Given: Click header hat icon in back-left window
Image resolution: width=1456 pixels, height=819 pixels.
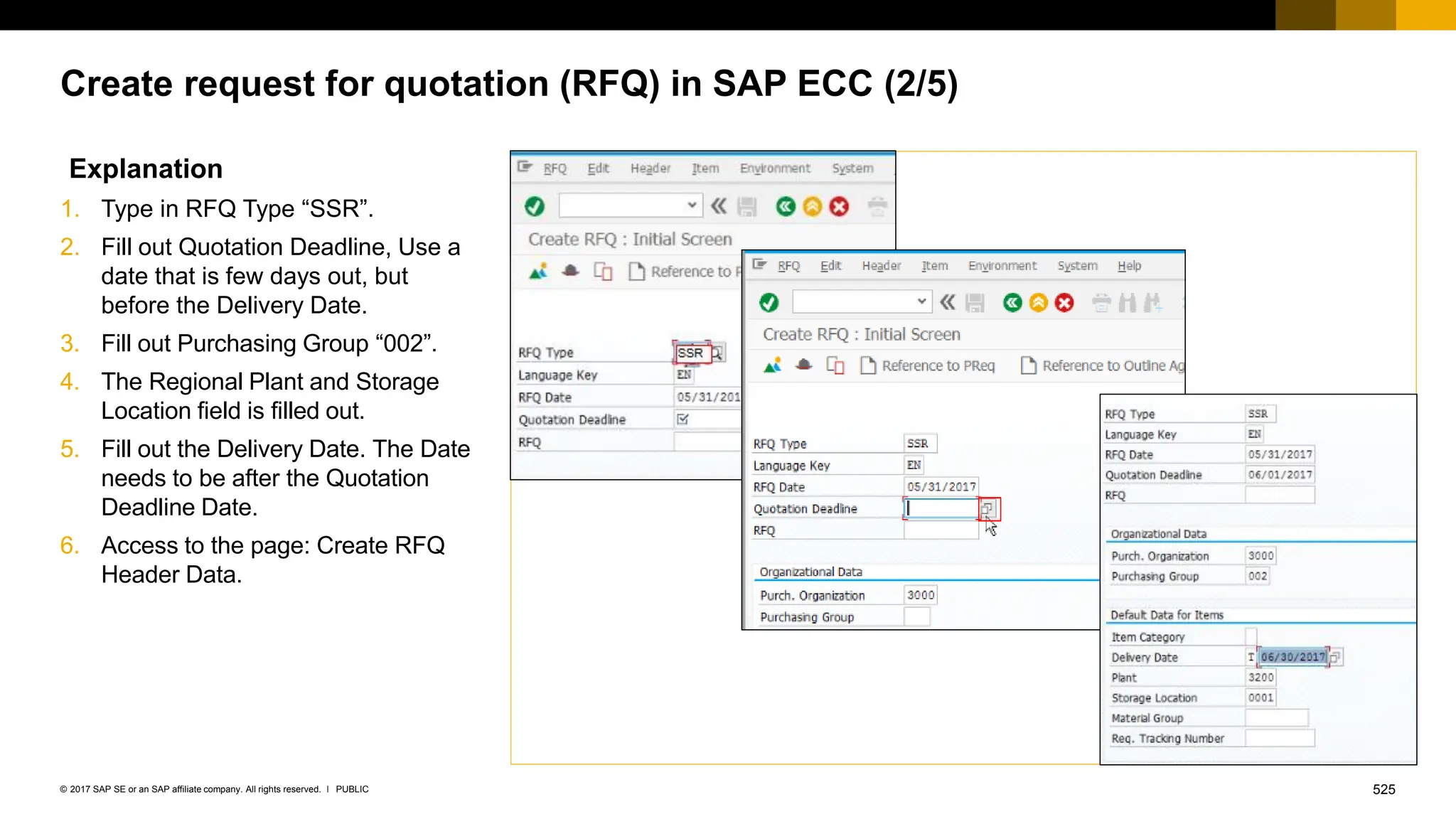Looking at the screenshot, I should click(570, 271).
